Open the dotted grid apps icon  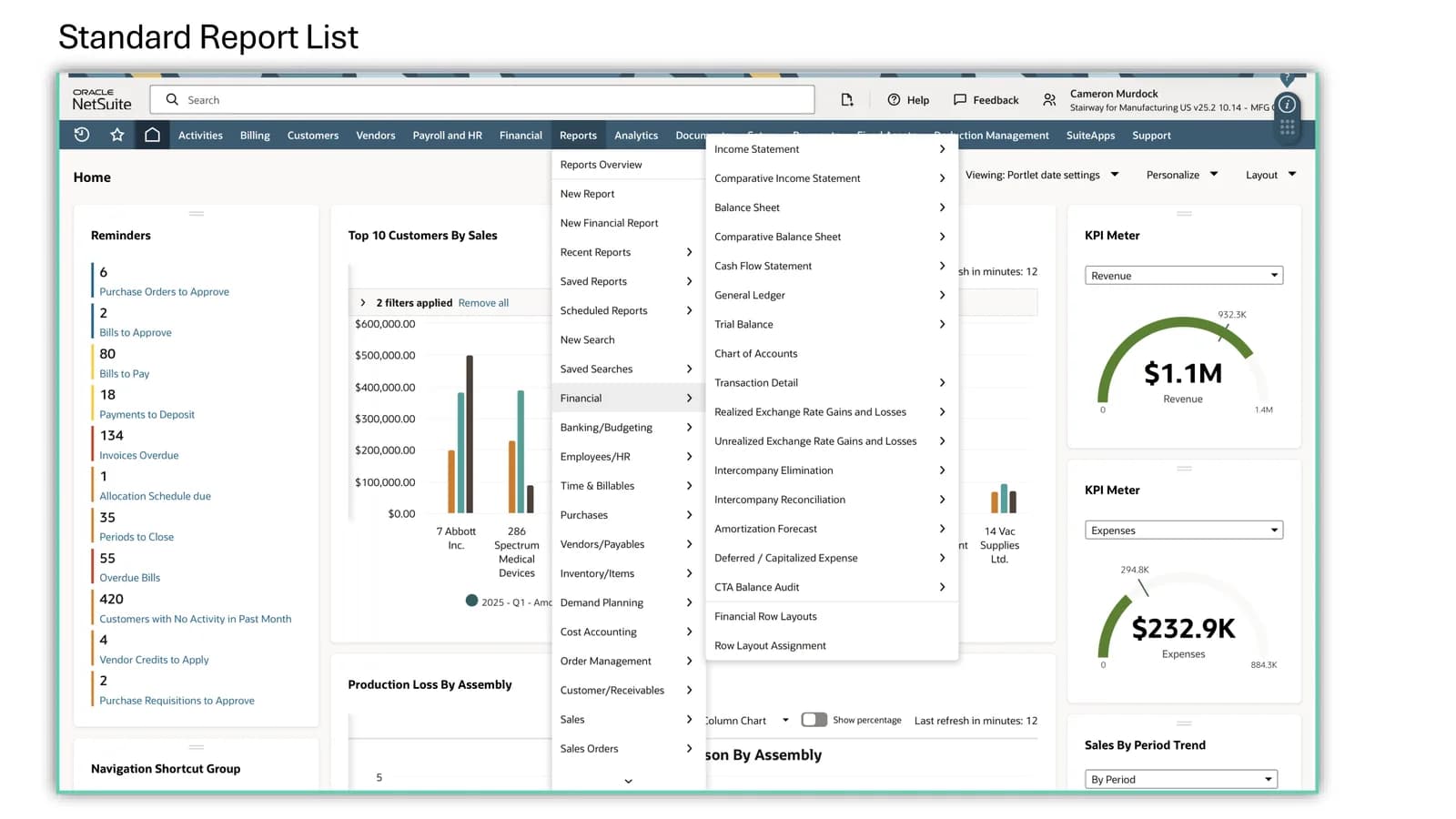[1287, 127]
